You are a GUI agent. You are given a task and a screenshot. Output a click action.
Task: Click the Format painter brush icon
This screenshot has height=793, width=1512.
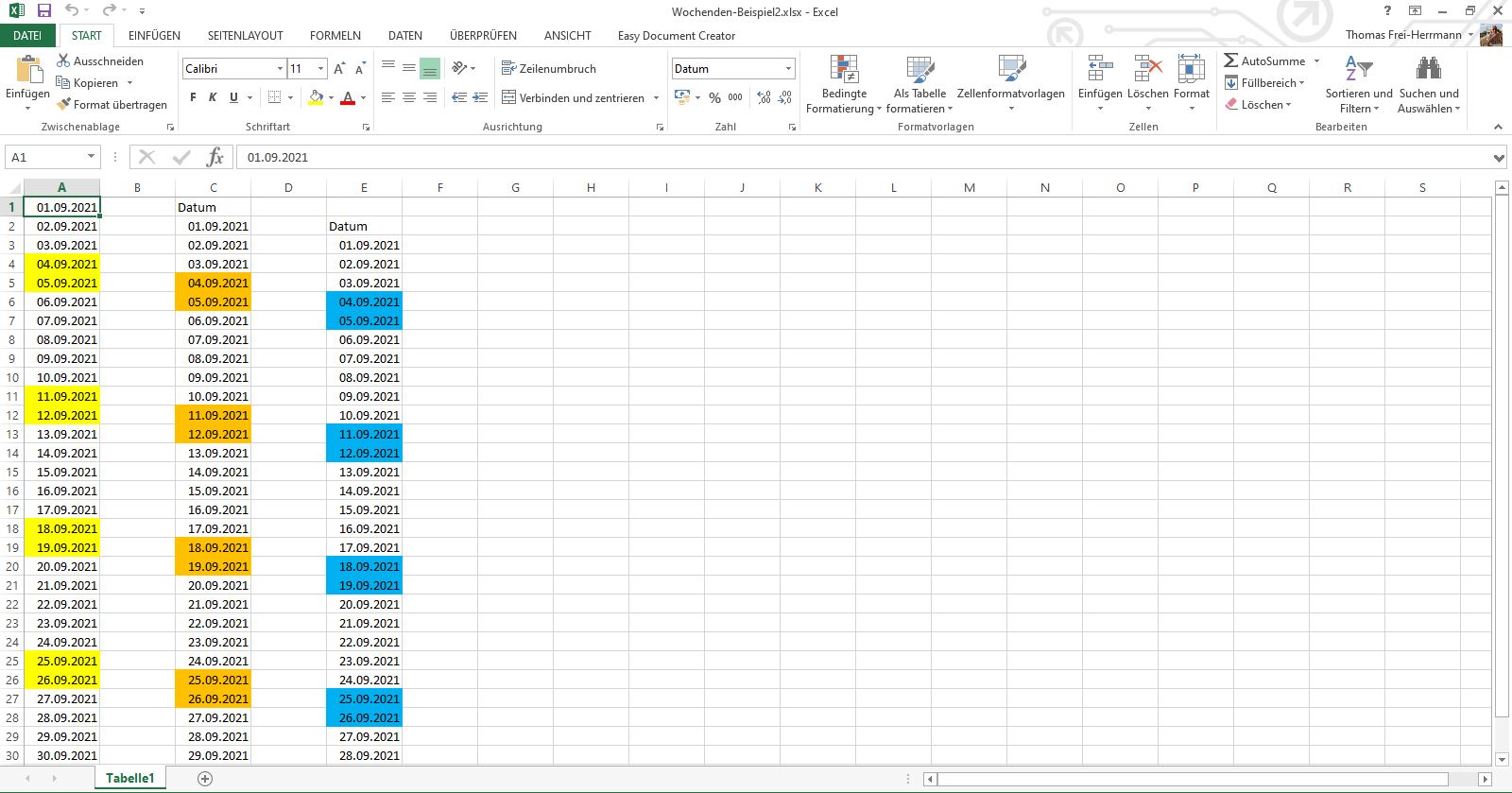[x=63, y=105]
